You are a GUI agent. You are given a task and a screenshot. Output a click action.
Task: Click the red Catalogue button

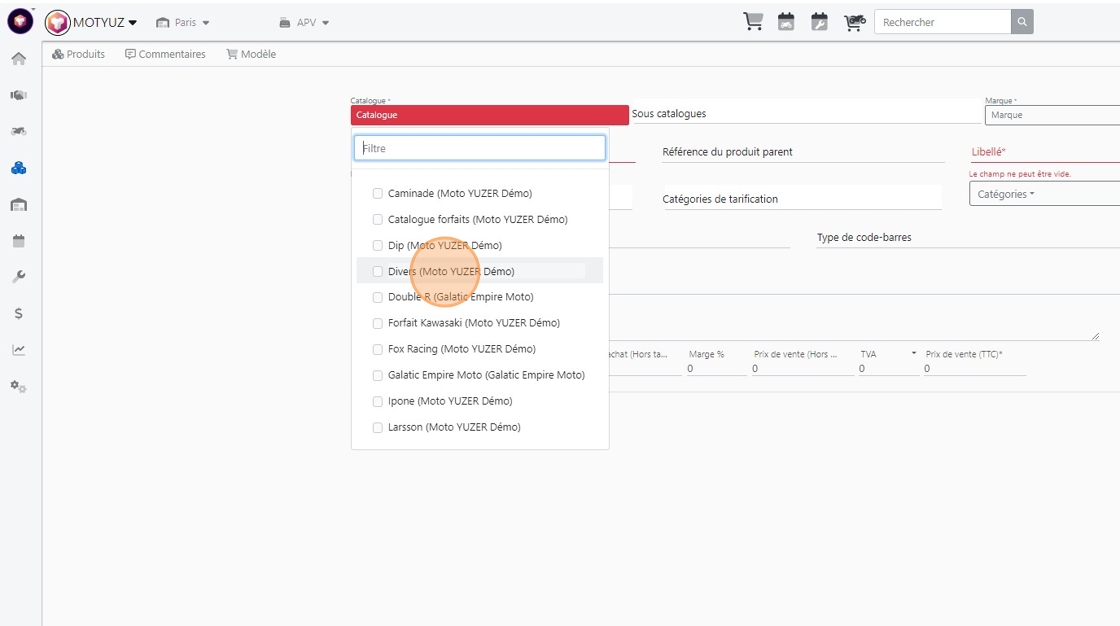click(x=489, y=115)
